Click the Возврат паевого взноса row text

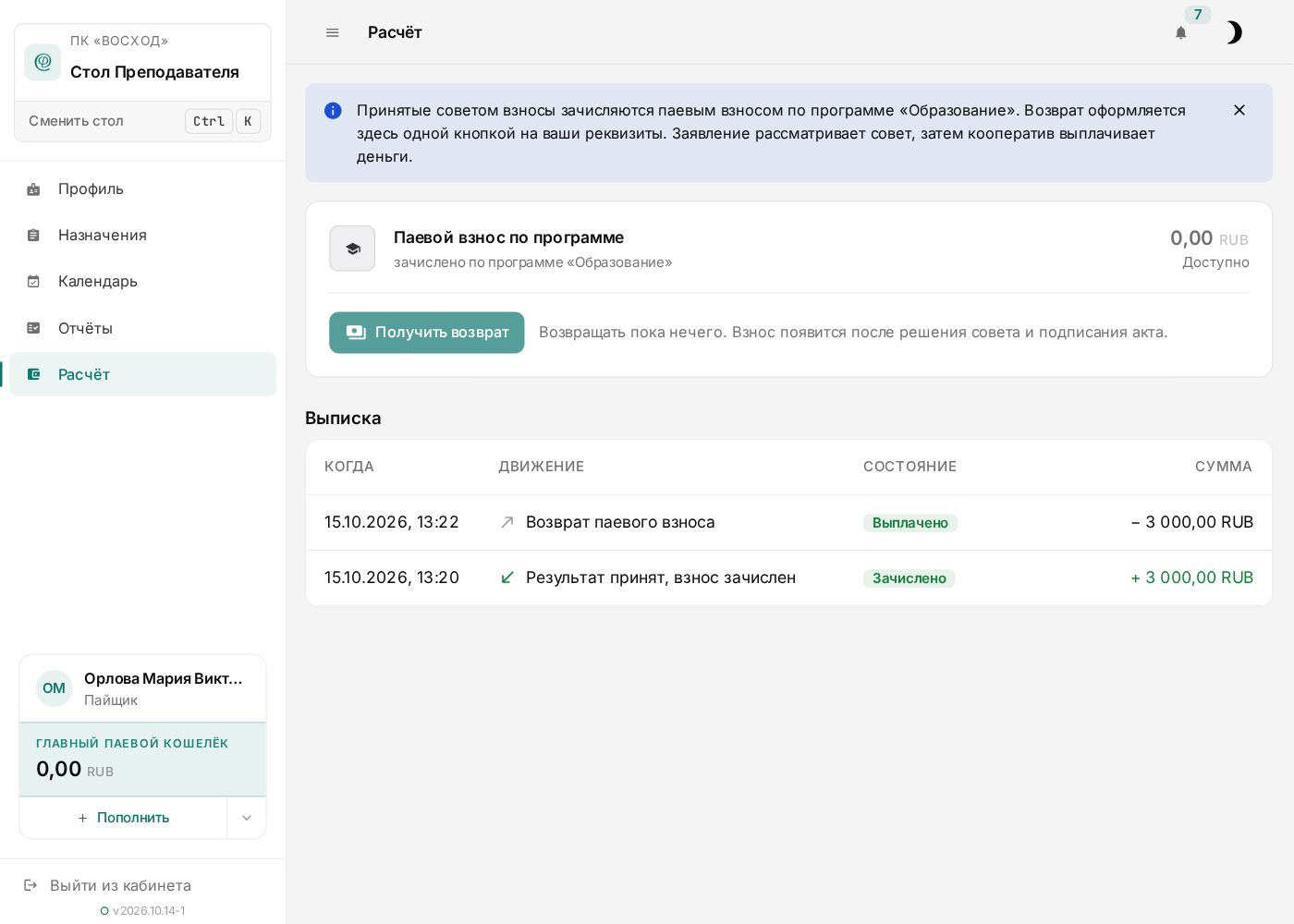[x=620, y=523]
